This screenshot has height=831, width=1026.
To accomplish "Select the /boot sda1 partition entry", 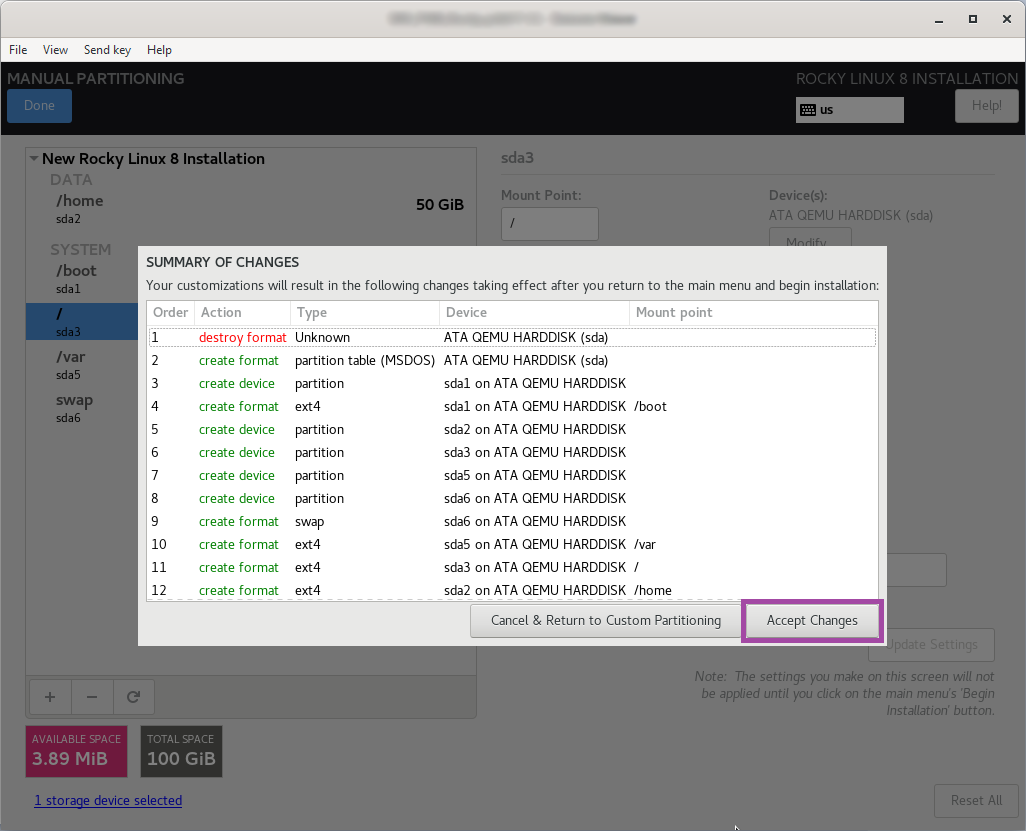I will pyautogui.click(x=82, y=279).
